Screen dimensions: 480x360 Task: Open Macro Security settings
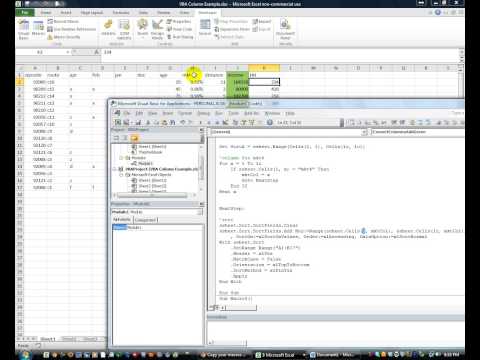pos(64,37)
